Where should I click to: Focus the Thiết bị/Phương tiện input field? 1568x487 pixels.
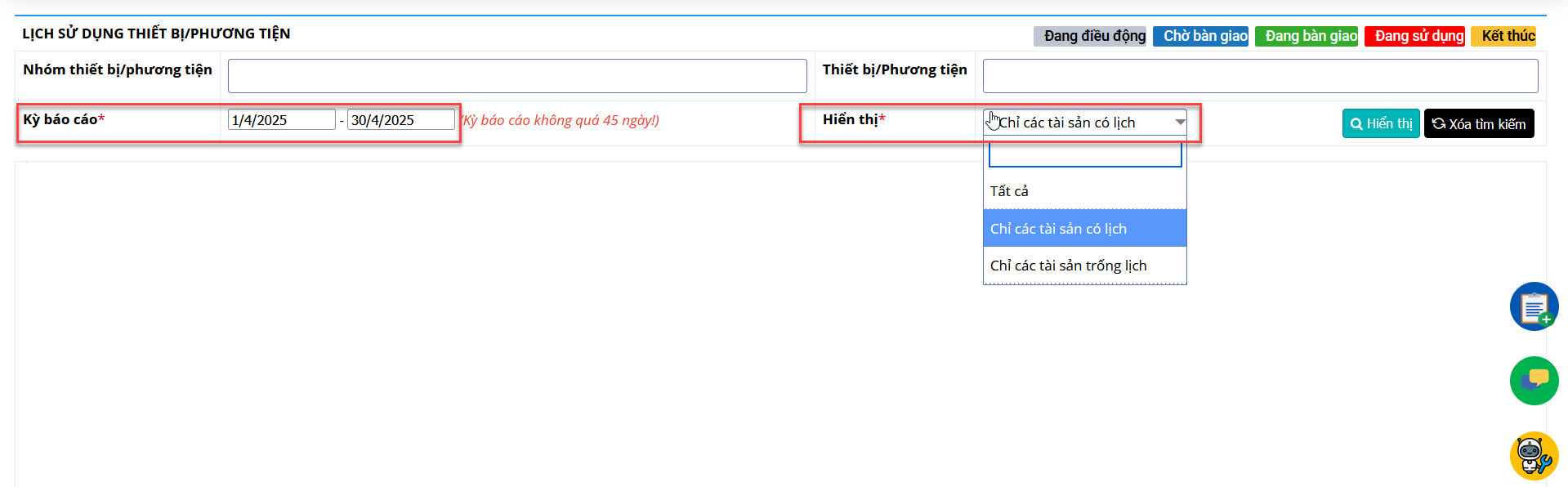(1260, 76)
